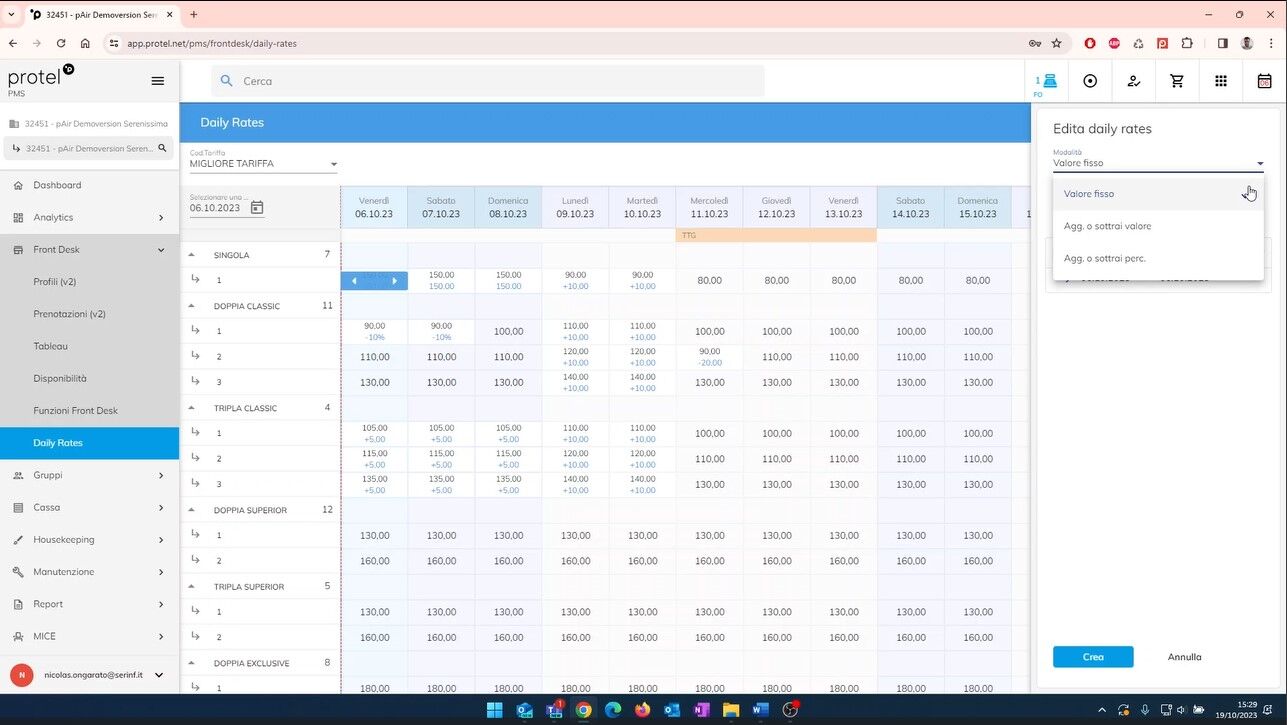Screen dimensions: 1287x725
Task: Click the Crea button
Action: coord(1093,657)
